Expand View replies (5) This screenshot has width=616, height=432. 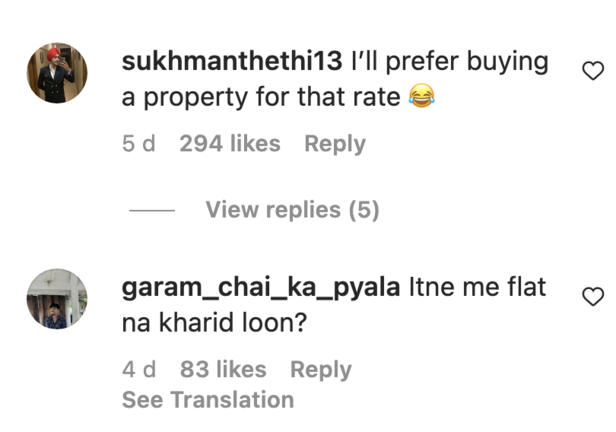(x=292, y=210)
